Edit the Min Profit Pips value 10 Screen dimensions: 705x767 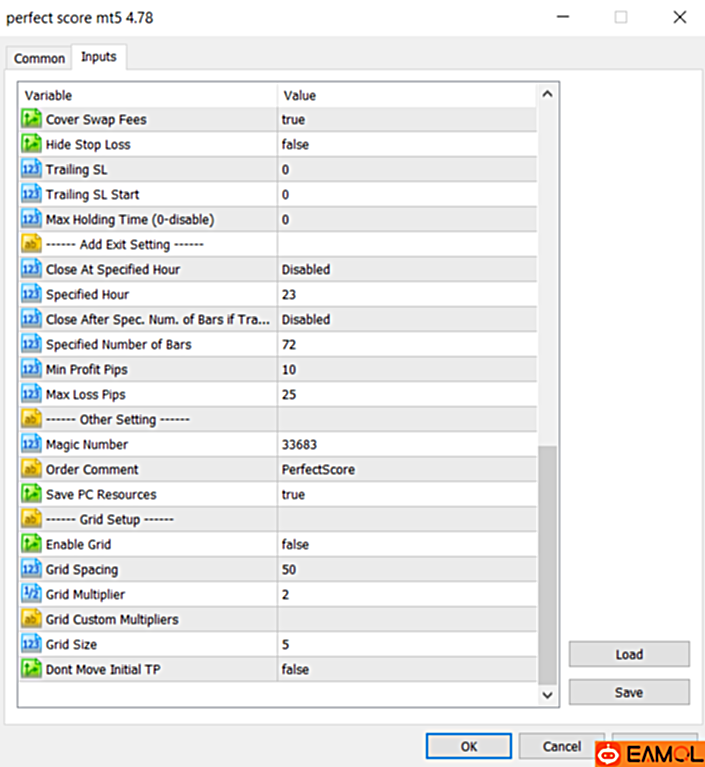pos(407,369)
